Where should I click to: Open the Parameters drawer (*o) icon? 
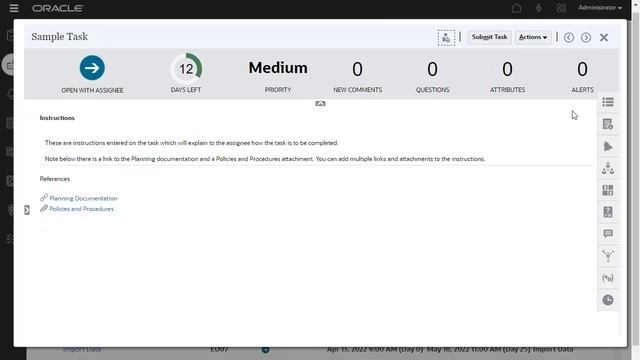(608, 278)
